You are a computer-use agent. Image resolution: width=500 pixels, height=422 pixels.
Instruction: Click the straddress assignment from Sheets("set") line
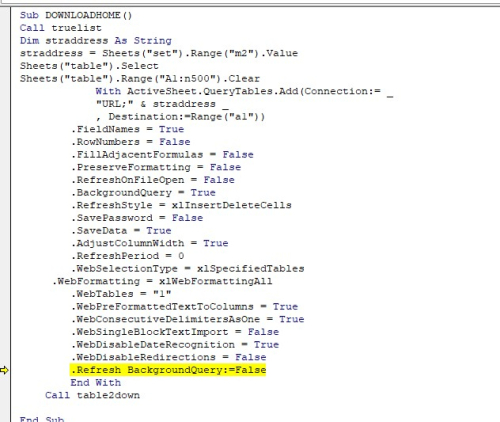(159, 53)
